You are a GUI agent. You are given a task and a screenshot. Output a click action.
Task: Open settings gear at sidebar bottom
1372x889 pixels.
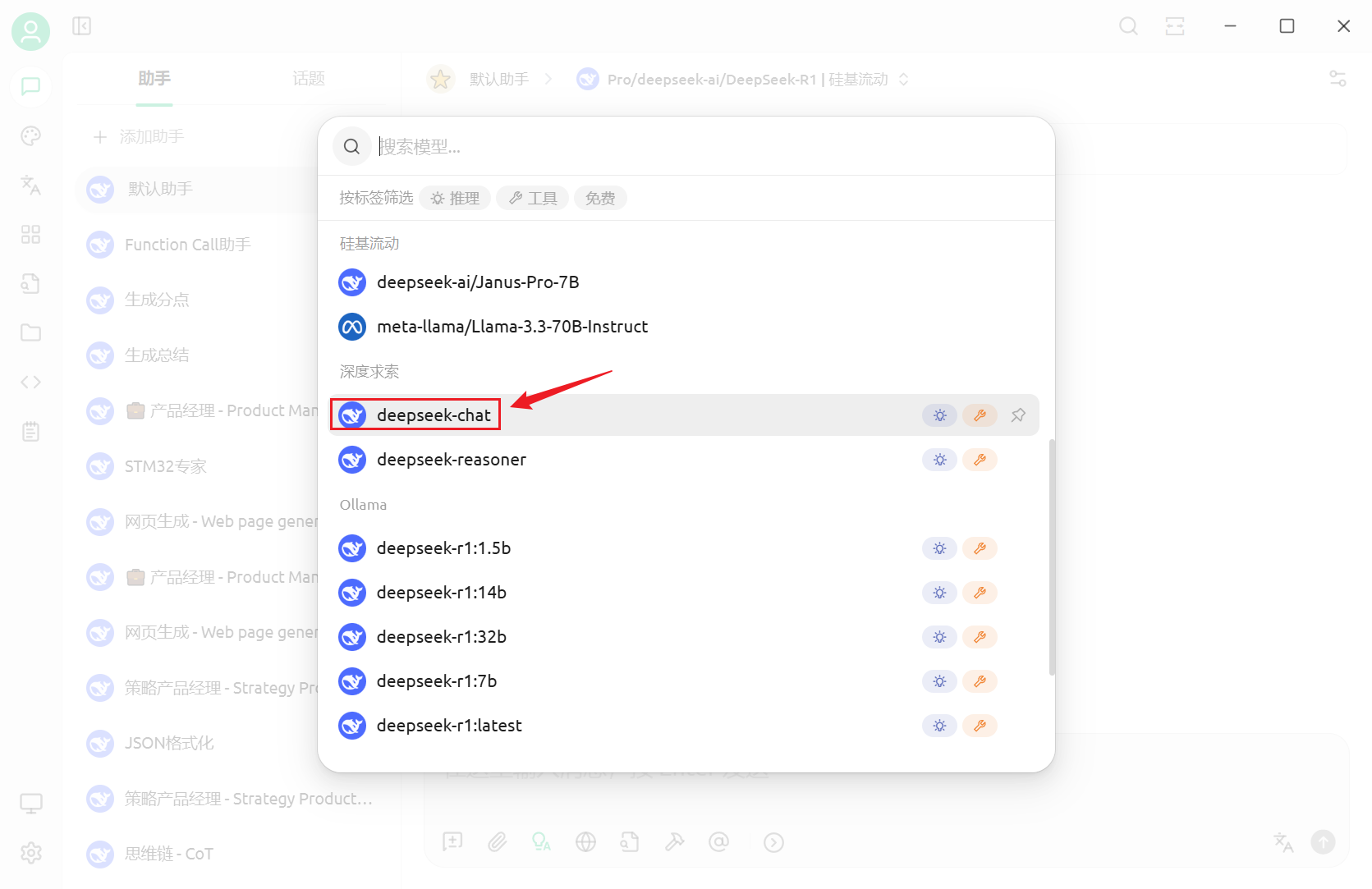31,853
